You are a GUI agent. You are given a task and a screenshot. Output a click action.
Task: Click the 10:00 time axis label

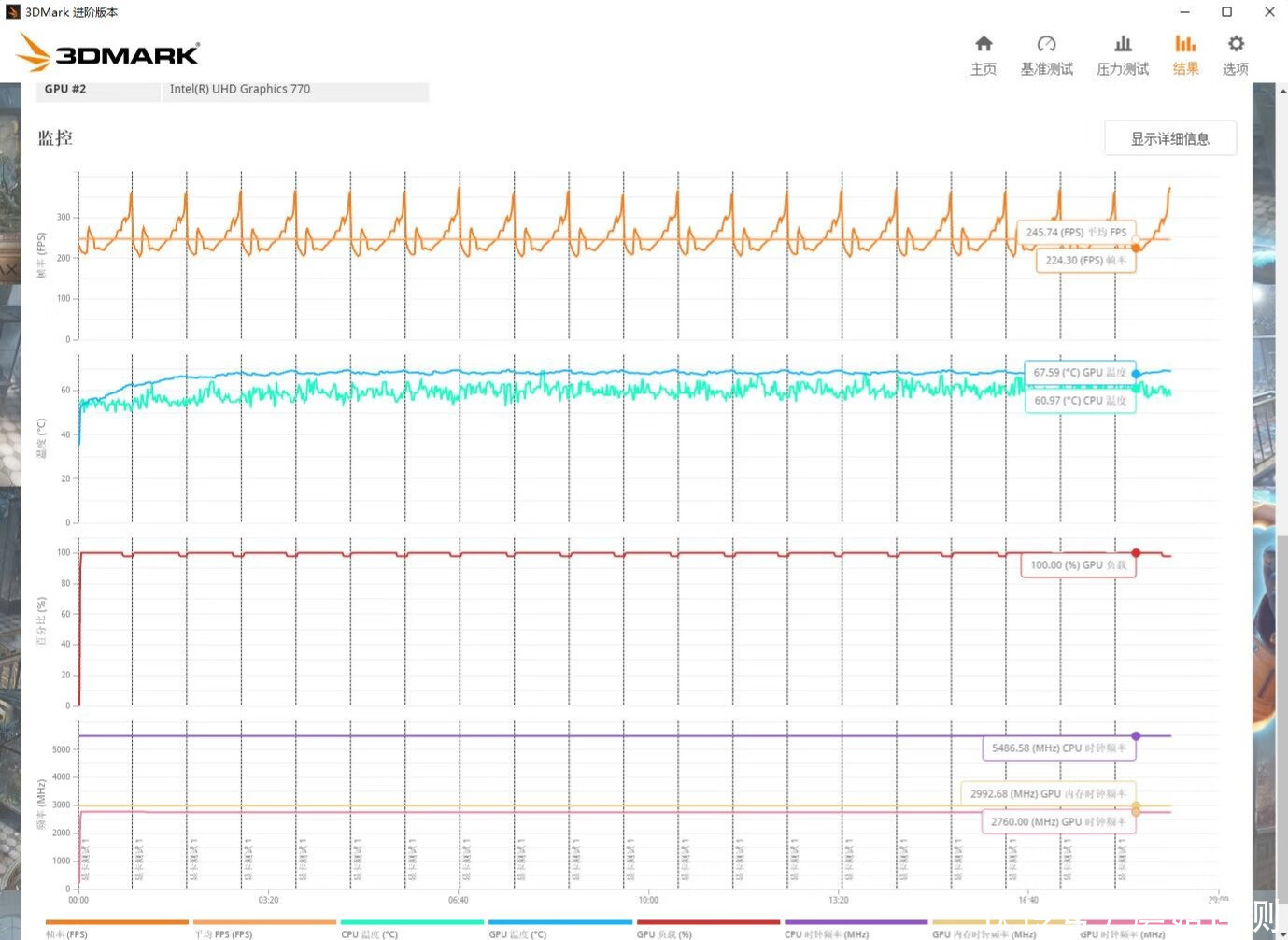[648, 900]
